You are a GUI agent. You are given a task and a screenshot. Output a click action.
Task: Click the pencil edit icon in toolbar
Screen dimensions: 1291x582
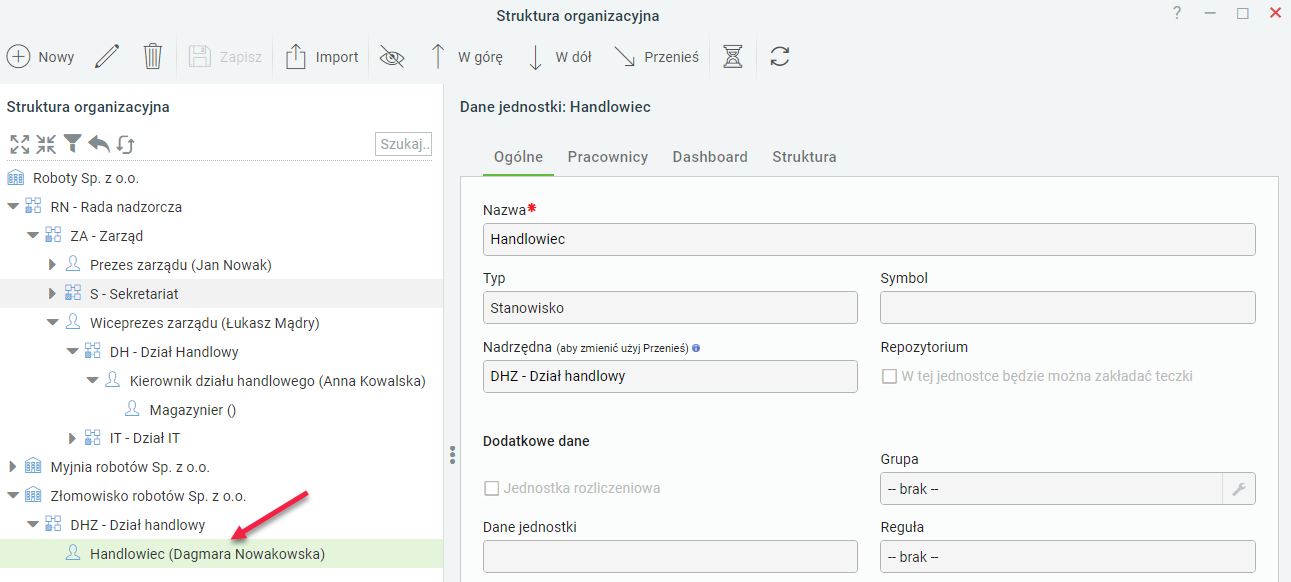tap(106, 57)
